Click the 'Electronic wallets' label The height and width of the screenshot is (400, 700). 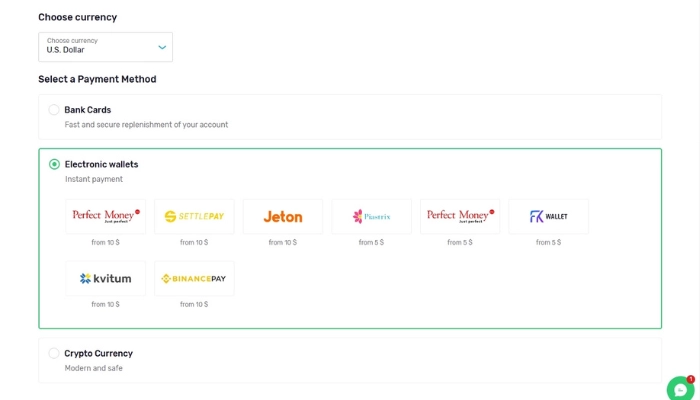[x=101, y=164]
